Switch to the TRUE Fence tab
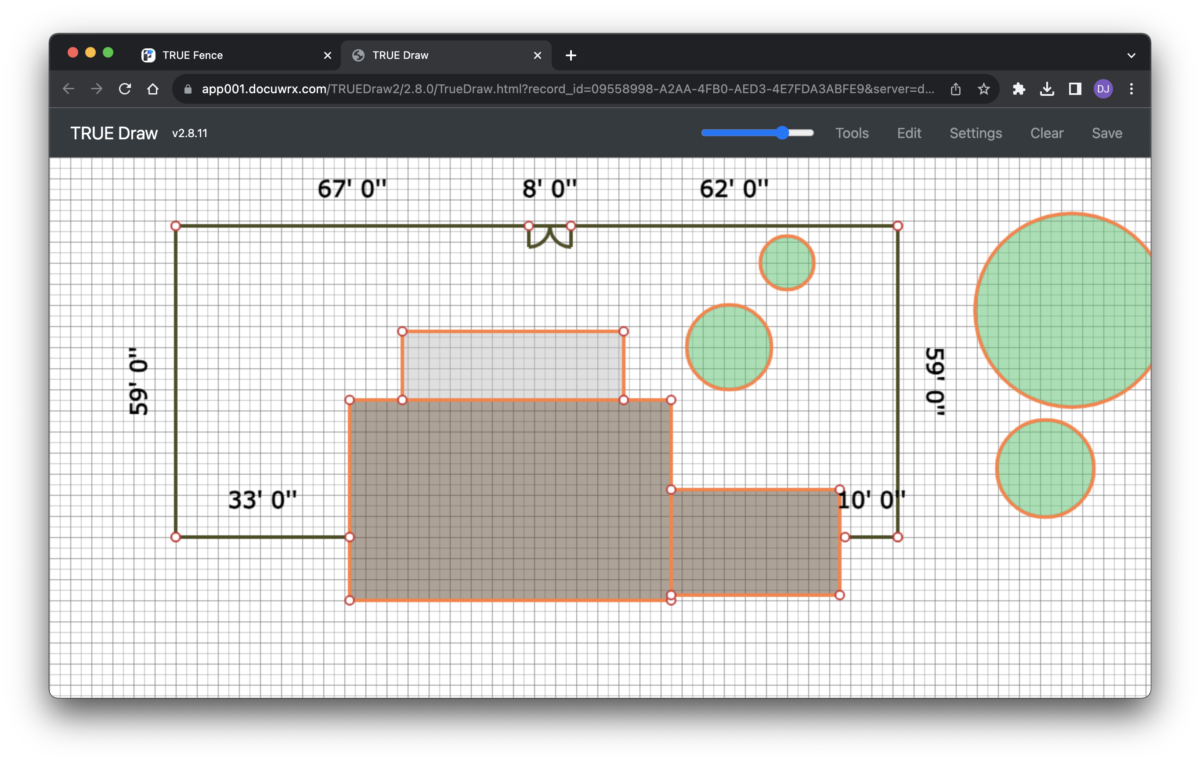Viewport: 1200px width, 763px height. (x=193, y=55)
